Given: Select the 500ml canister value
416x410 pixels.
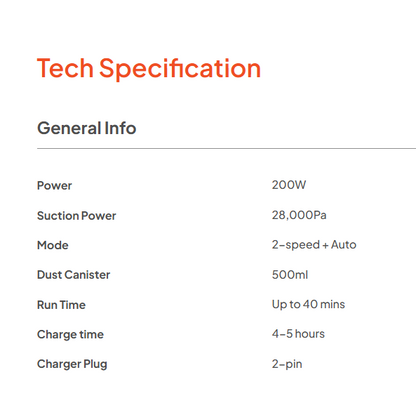Looking at the screenshot, I should coord(290,275).
